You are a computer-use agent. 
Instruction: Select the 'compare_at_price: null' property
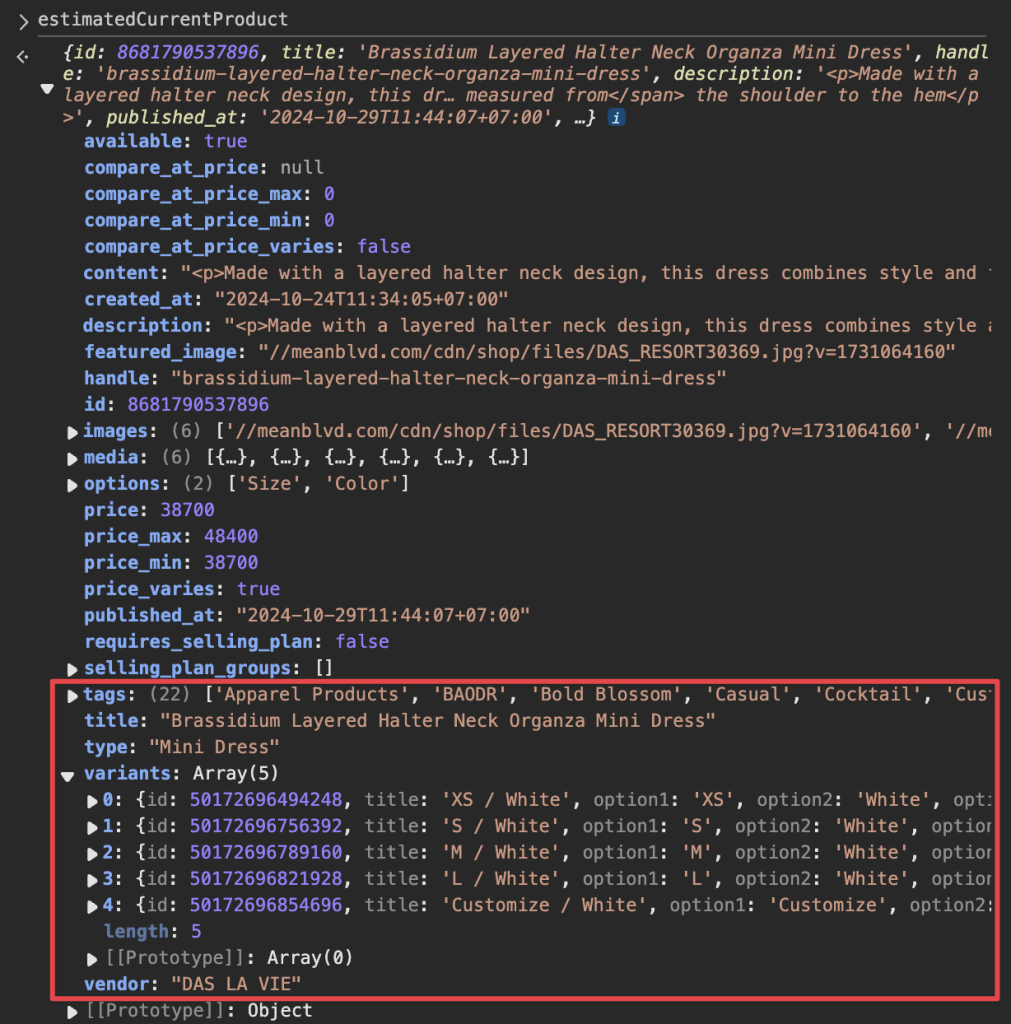point(204,168)
